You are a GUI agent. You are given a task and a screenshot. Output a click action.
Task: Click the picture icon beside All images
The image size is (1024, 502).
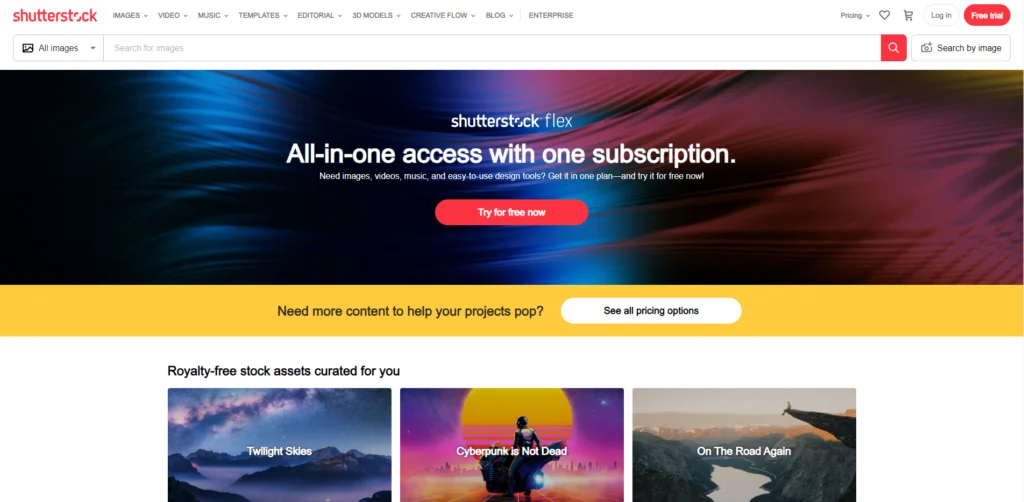point(27,48)
